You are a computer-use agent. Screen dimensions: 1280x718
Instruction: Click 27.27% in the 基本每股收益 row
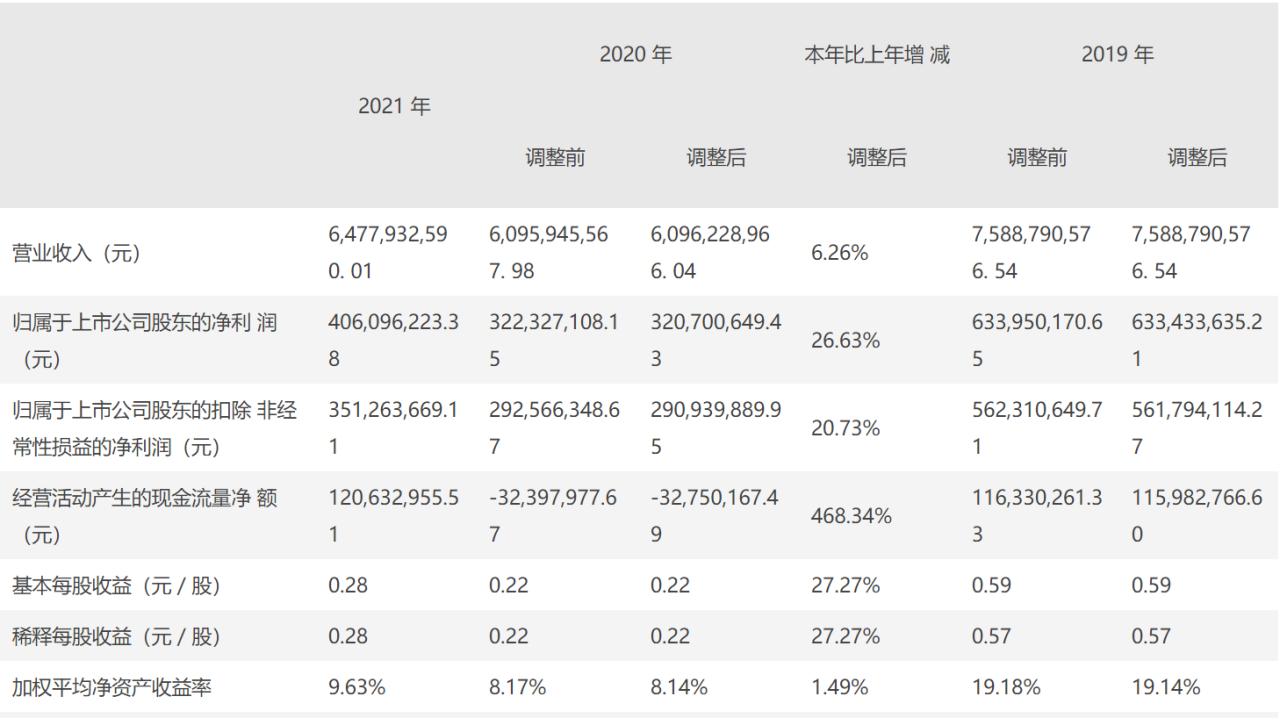[845, 585]
